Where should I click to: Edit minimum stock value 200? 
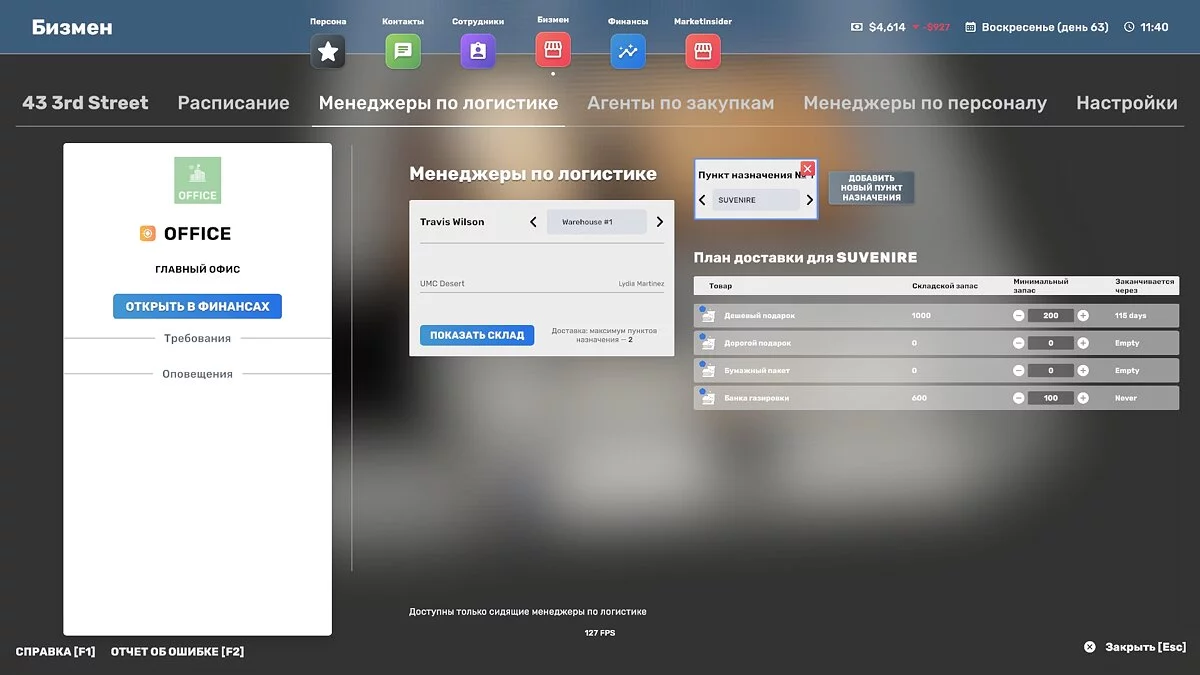[x=1051, y=316]
